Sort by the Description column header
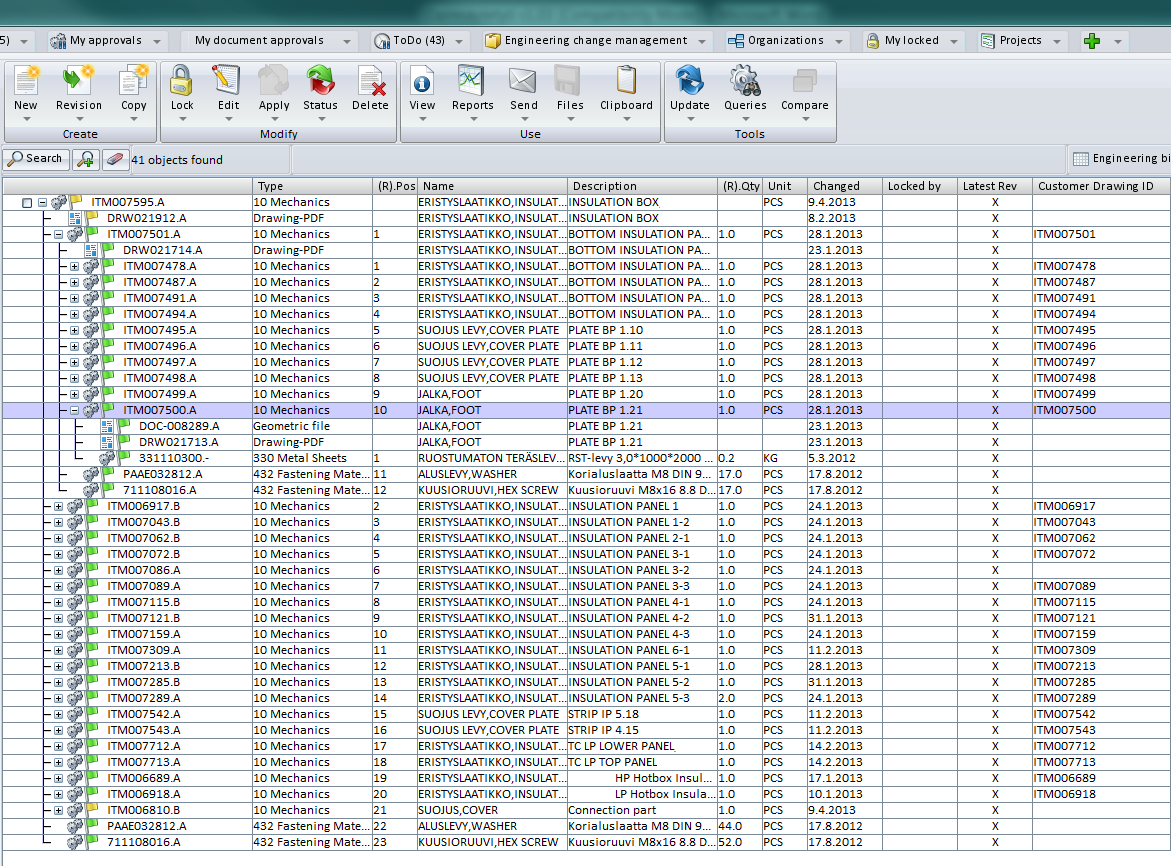 click(x=642, y=186)
